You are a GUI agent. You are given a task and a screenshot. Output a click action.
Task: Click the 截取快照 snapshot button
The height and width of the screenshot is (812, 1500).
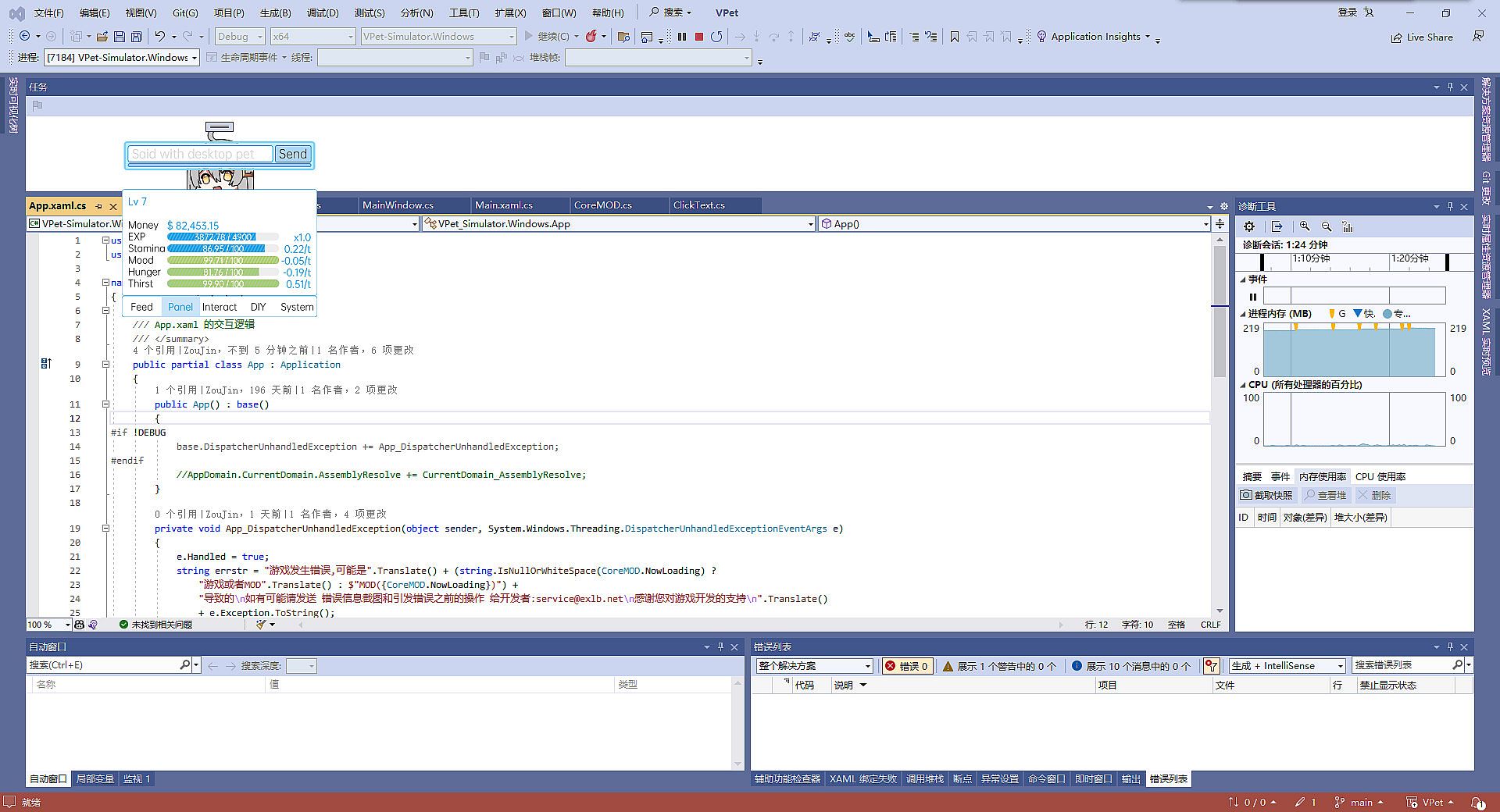pyautogui.click(x=1266, y=495)
